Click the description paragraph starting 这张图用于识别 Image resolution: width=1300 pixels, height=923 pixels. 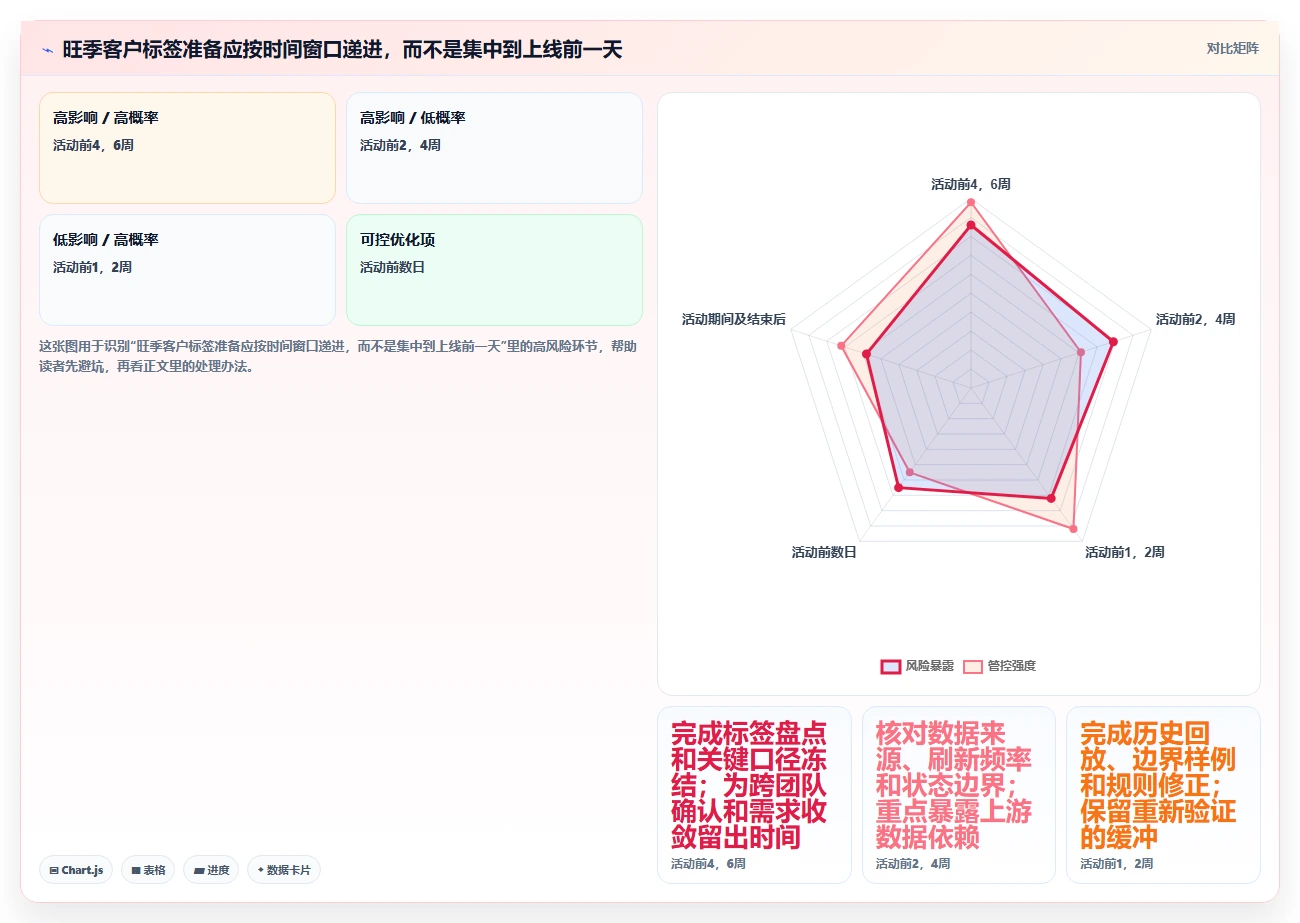pos(338,356)
